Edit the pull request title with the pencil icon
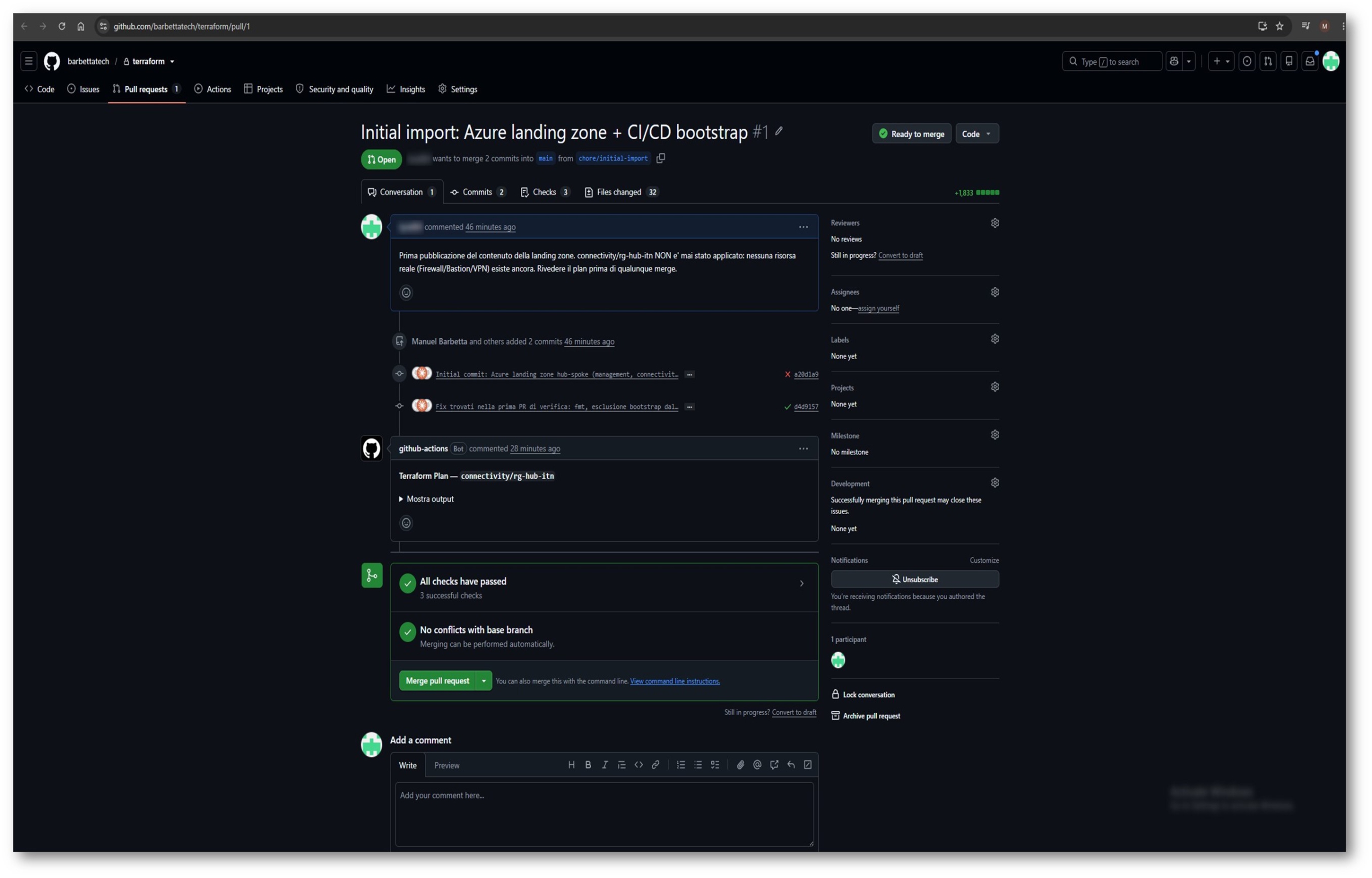Screen dimensions: 1372x878 point(779,131)
